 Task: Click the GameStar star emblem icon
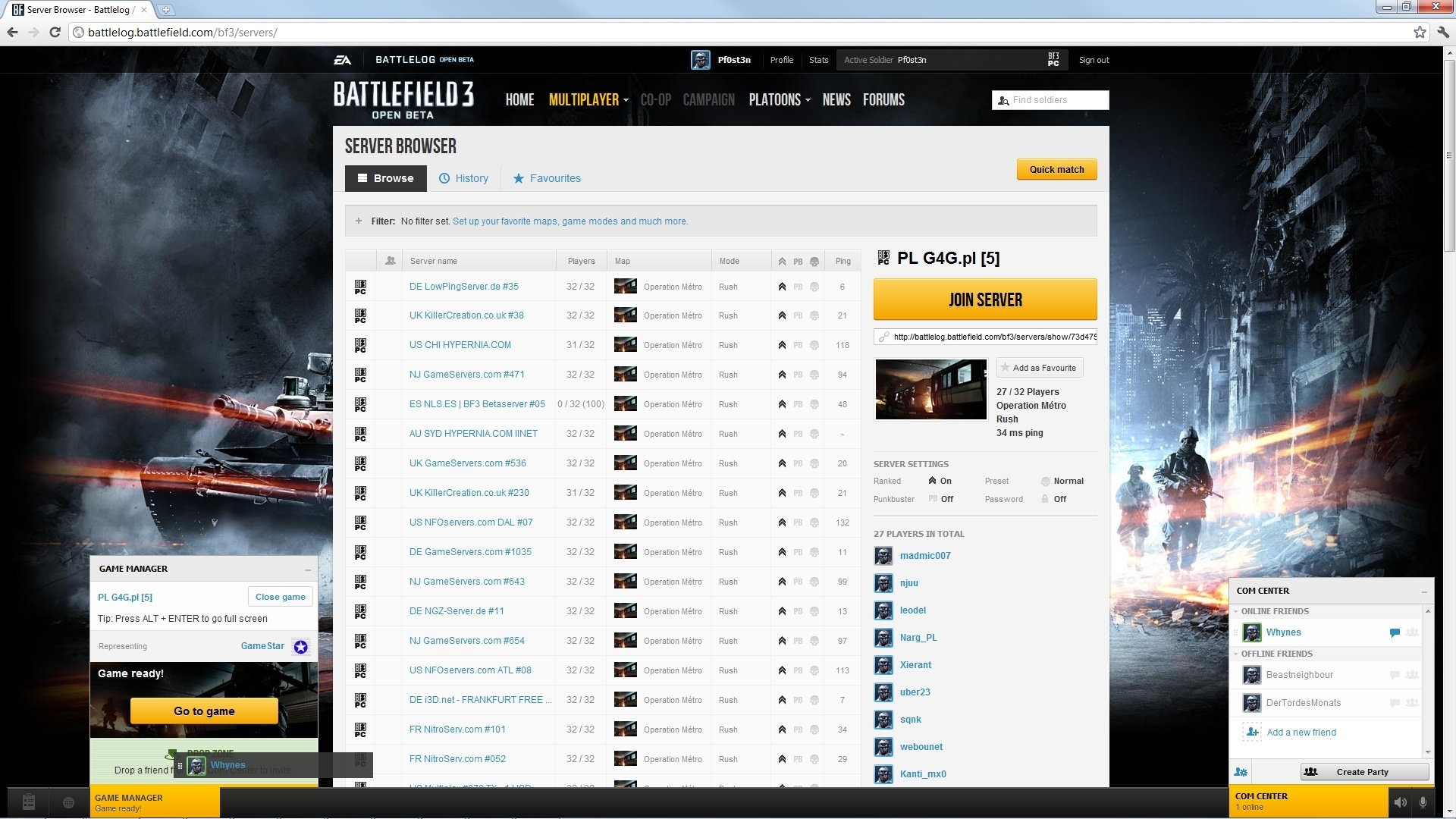point(301,647)
